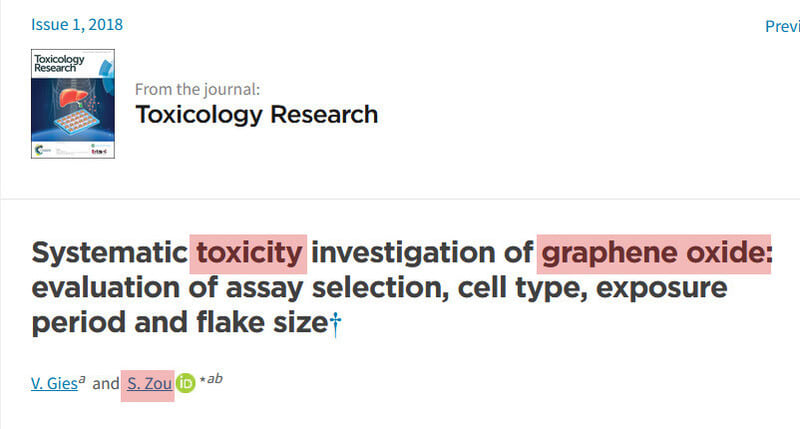Click the highlighted word toxicity in title

coord(248,254)
